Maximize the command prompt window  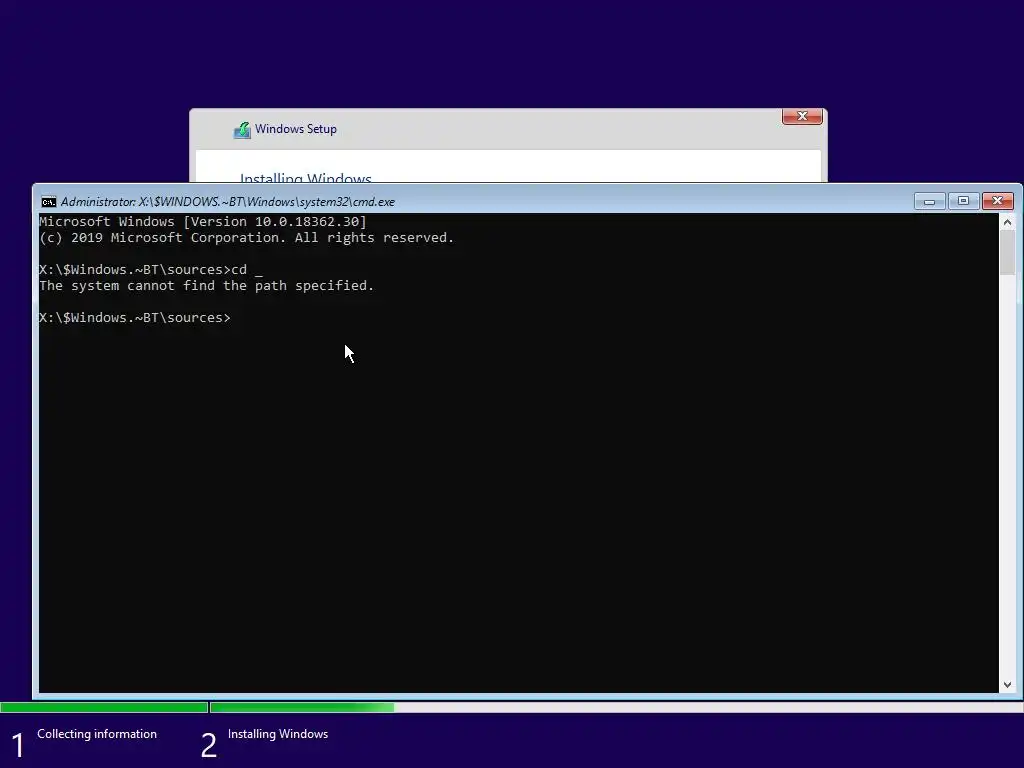click(x=963, y=201)
